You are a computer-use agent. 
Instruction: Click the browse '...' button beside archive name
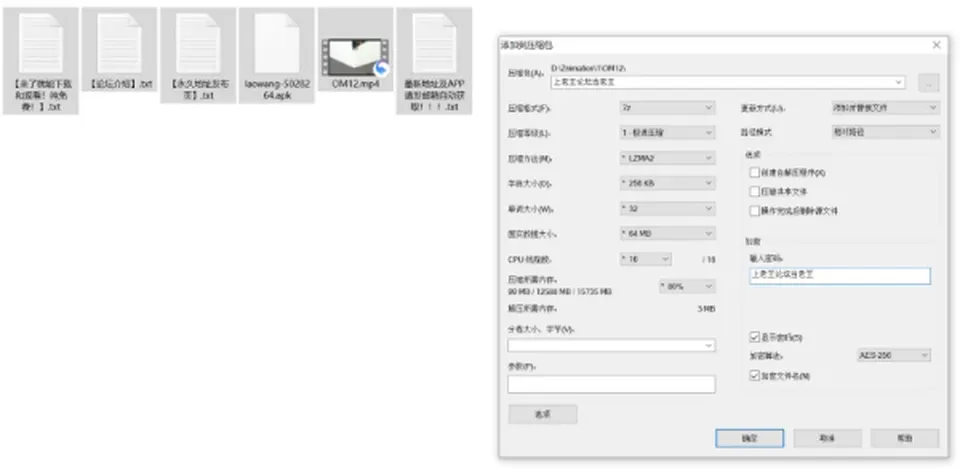[x=929, y=83]
